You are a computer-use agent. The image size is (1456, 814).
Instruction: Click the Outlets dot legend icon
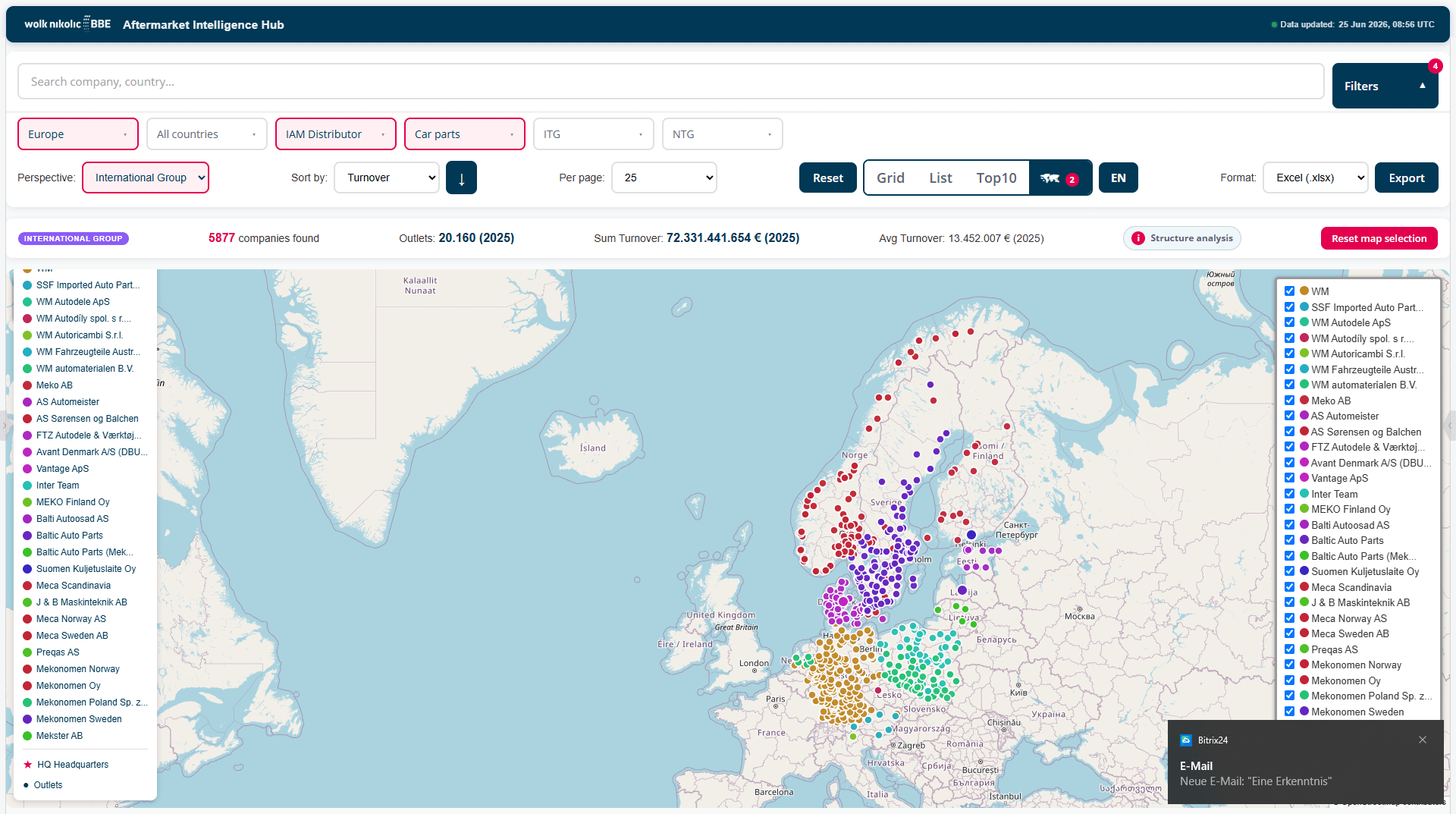tap(27, 785)
